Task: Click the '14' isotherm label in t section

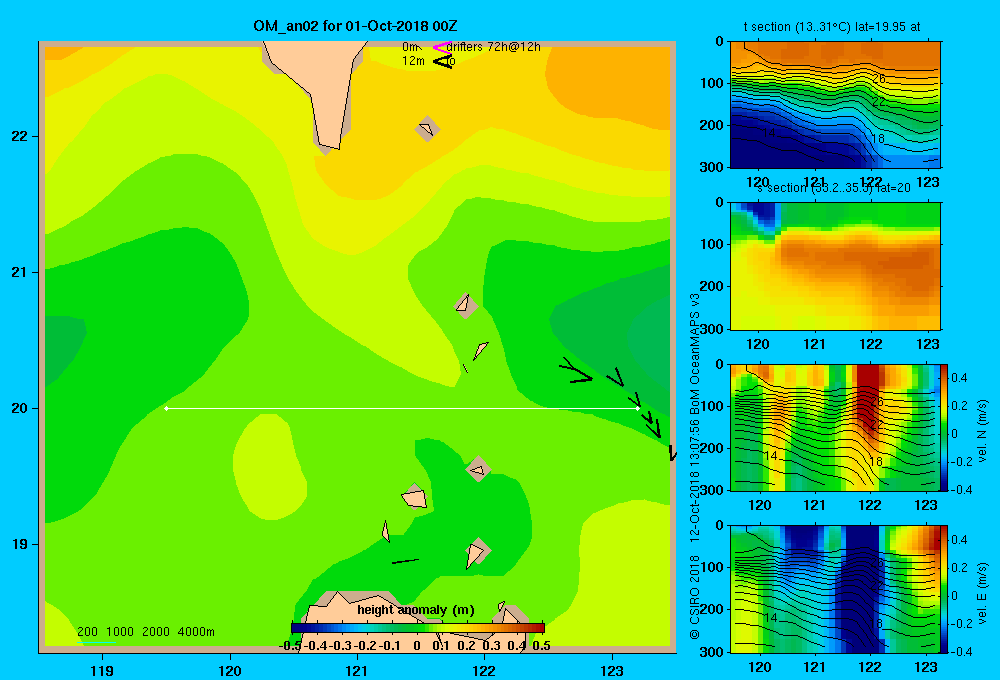Action: pyautogui.click(x=768, y=133)
